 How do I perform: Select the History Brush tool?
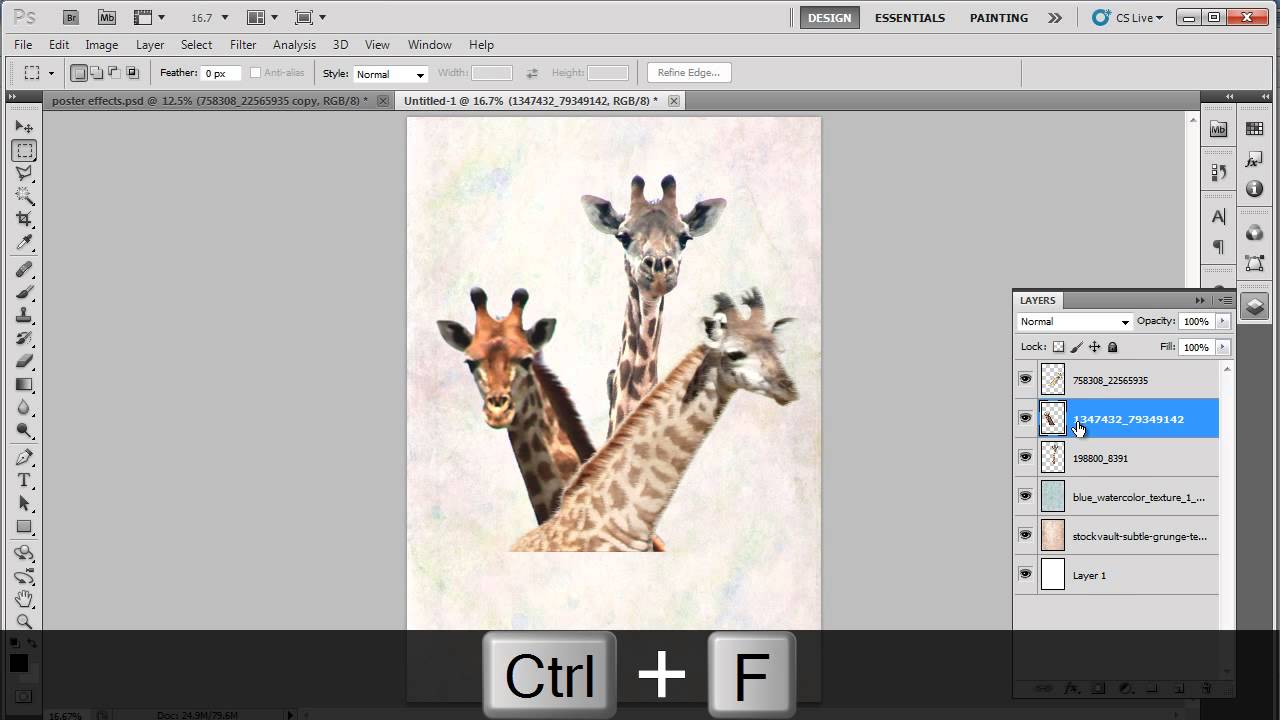[x=25, y=339]
